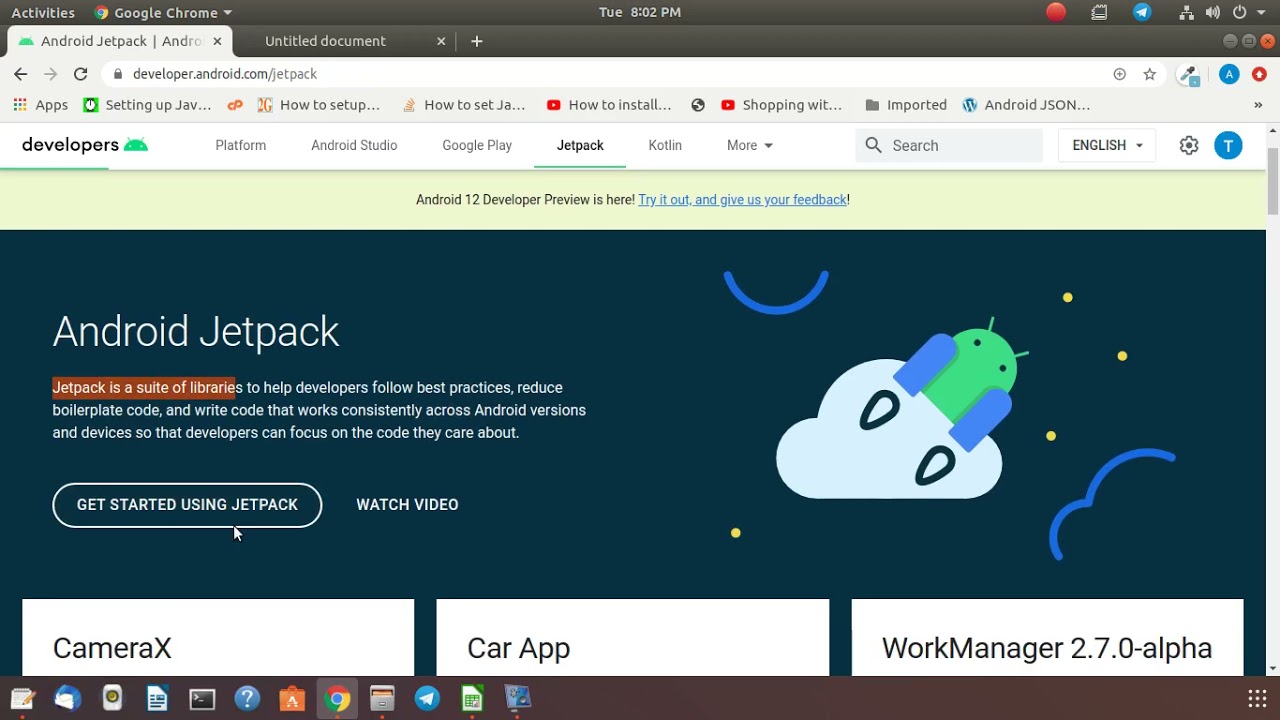Click the Chrome icon in the dock
The image size is (1280, 720).
337,698
